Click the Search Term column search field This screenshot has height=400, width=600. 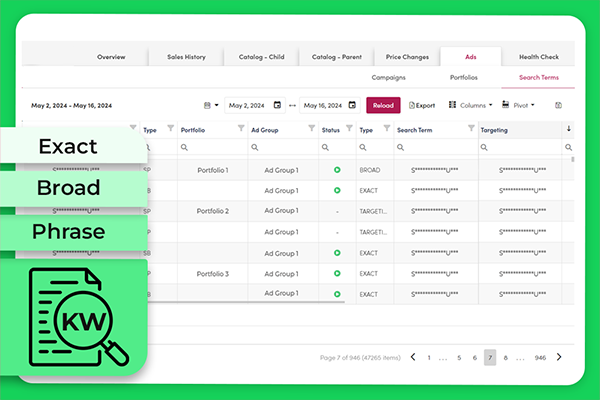tap(436, 147)
